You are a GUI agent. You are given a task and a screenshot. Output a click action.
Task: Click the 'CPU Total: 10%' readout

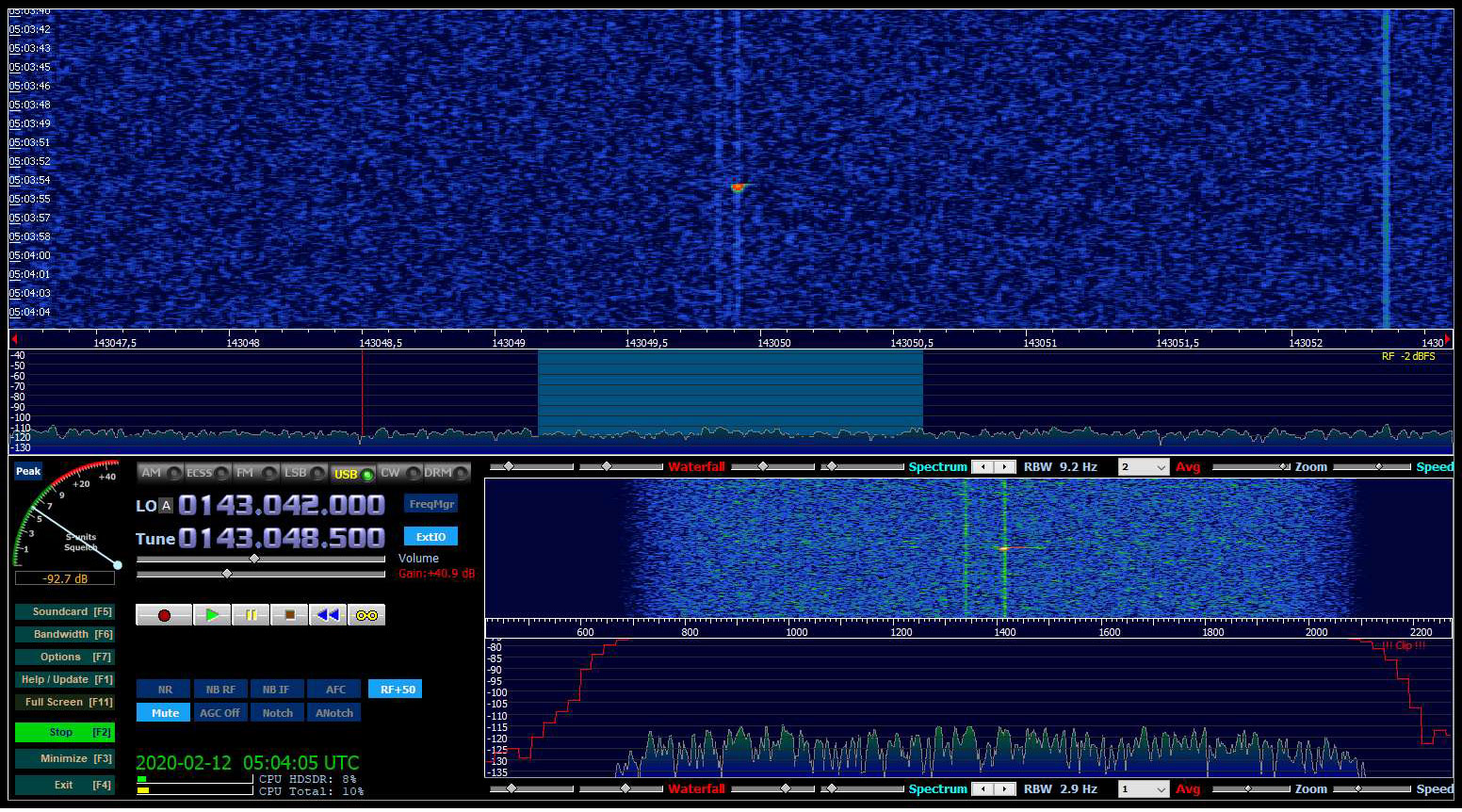click(x=312, y=791)
